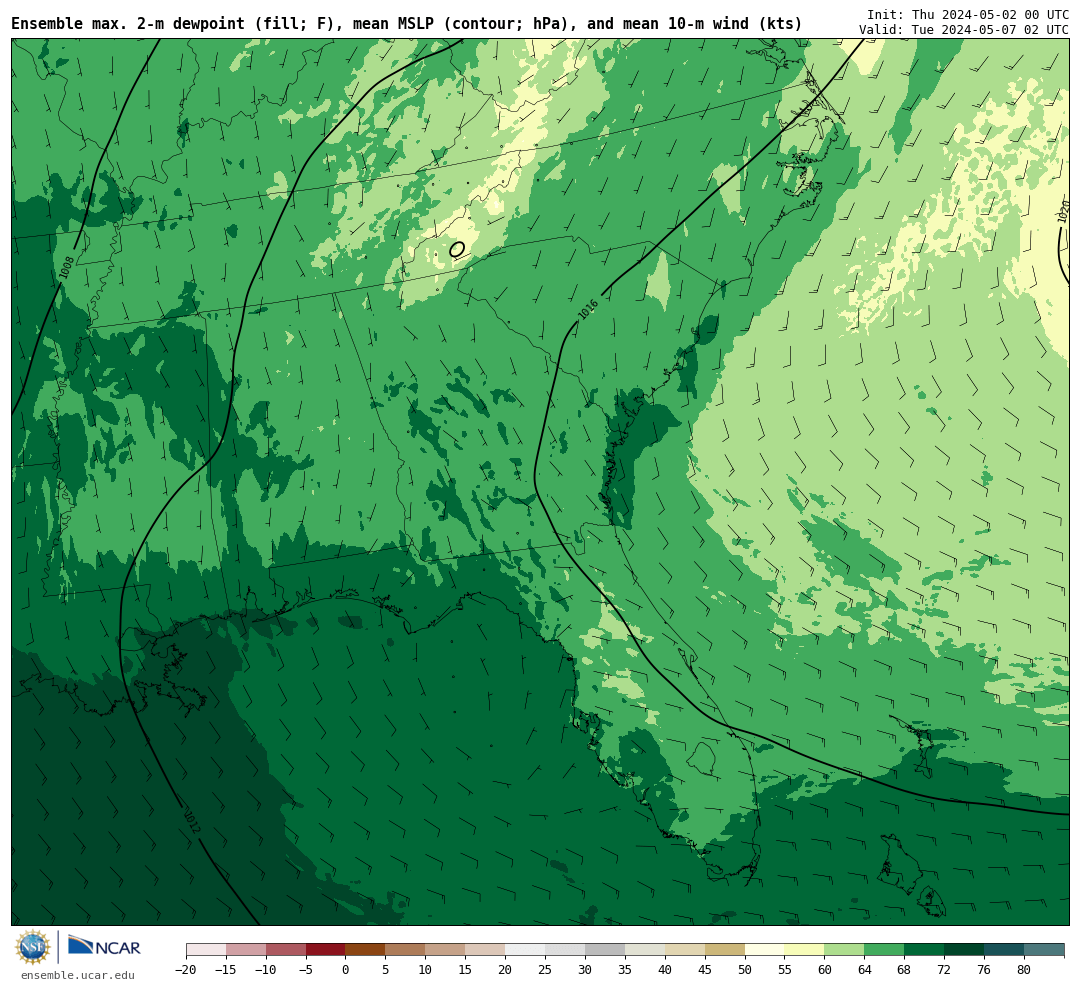This screenshot has width=1080, height=988.
Task: Click the NCAR logo
Action: click(105, 947)
